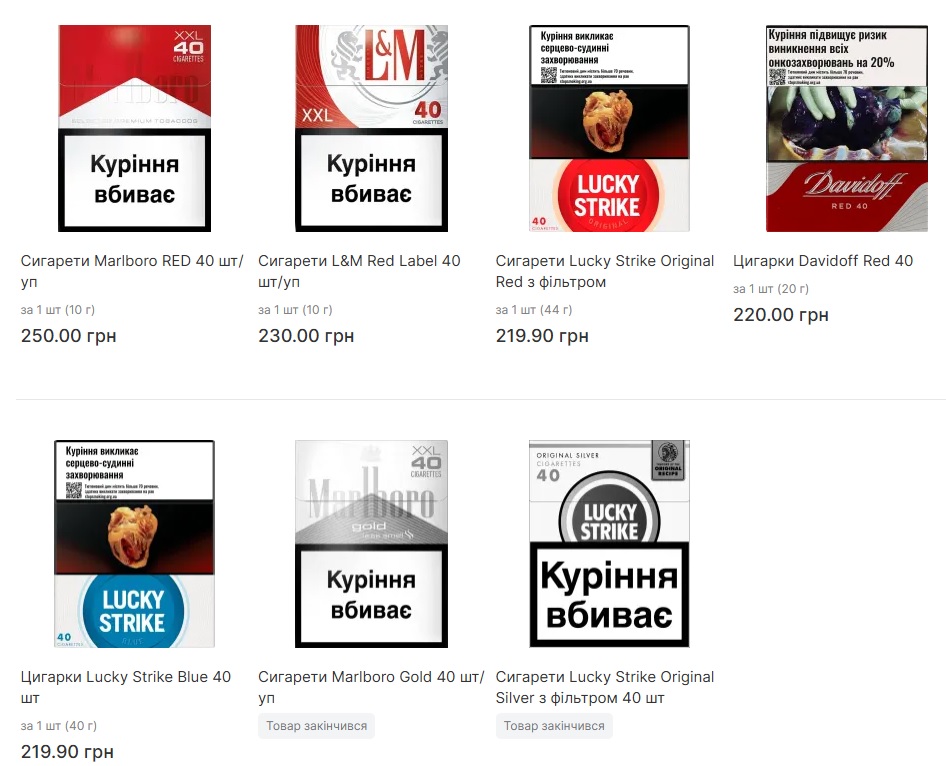Open the Lucky Strike Original Silver pack image
Image resolution: width=946 pixels, height=766 pixels.
coord(609,544)
